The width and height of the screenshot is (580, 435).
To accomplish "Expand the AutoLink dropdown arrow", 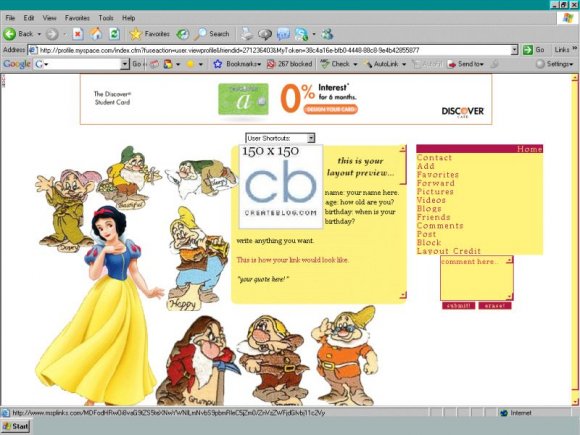I will (404, 64).
